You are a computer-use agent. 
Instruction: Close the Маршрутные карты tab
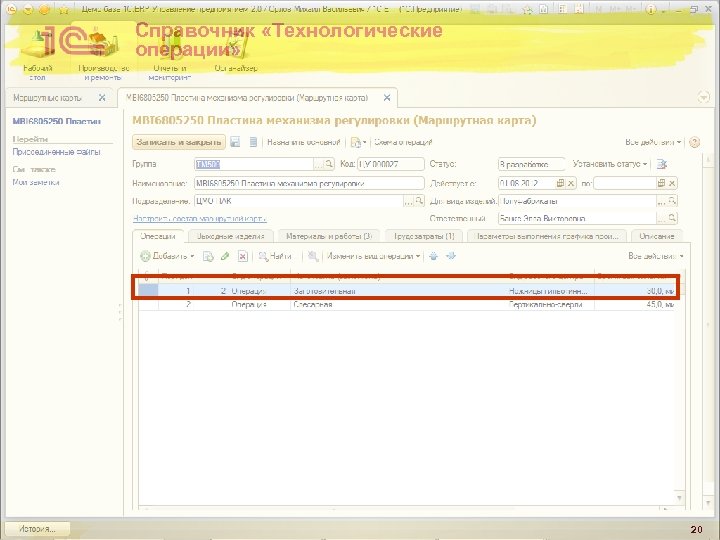click(x=102, y=98)
